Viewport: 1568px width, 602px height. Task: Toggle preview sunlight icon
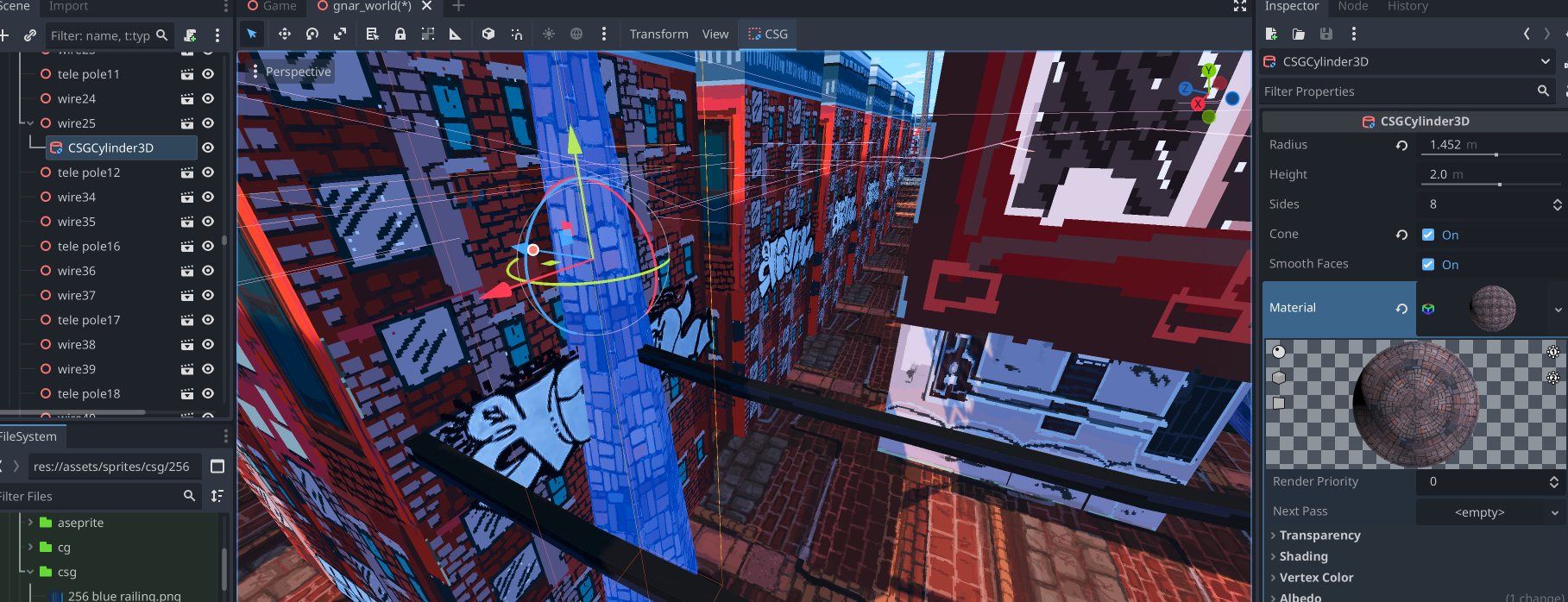point(549,34)
